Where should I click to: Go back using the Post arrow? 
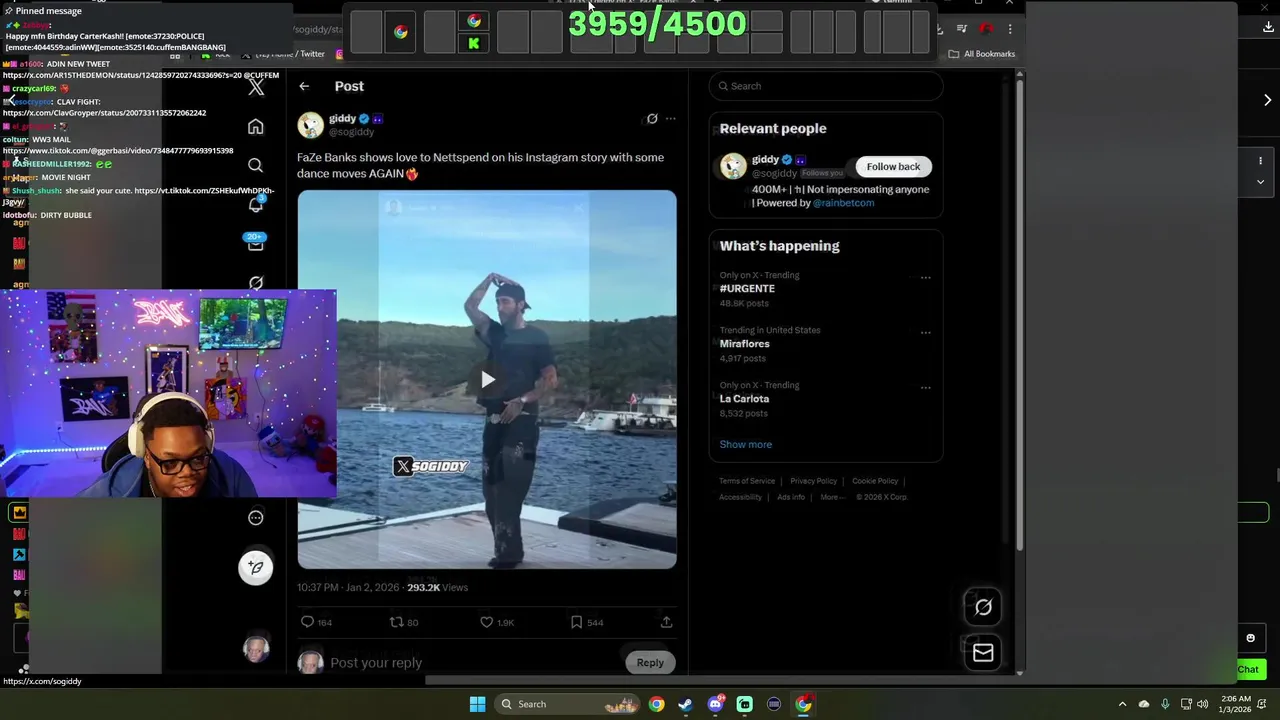[304, 86]
